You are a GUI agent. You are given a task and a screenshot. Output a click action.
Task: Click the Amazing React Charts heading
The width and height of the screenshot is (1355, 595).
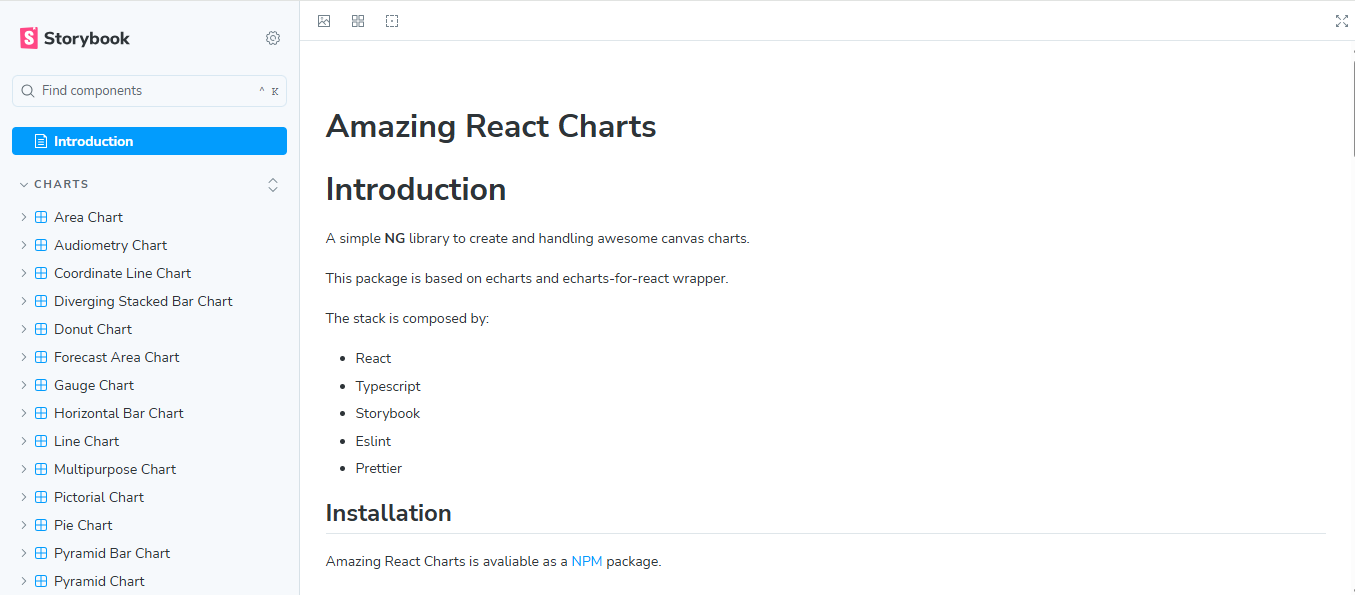[491, 126]
